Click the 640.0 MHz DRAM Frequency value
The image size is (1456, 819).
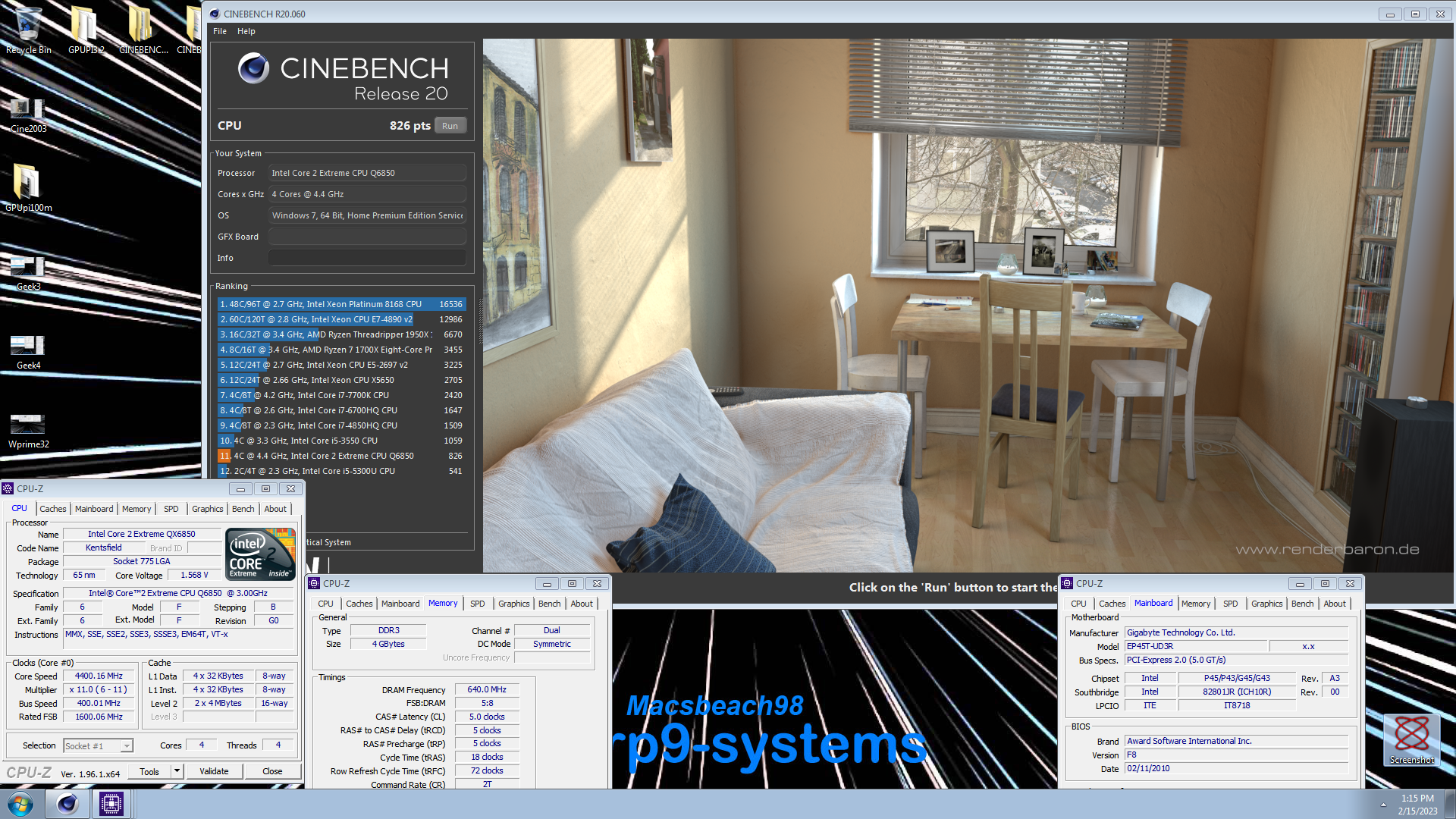[487, 690]
